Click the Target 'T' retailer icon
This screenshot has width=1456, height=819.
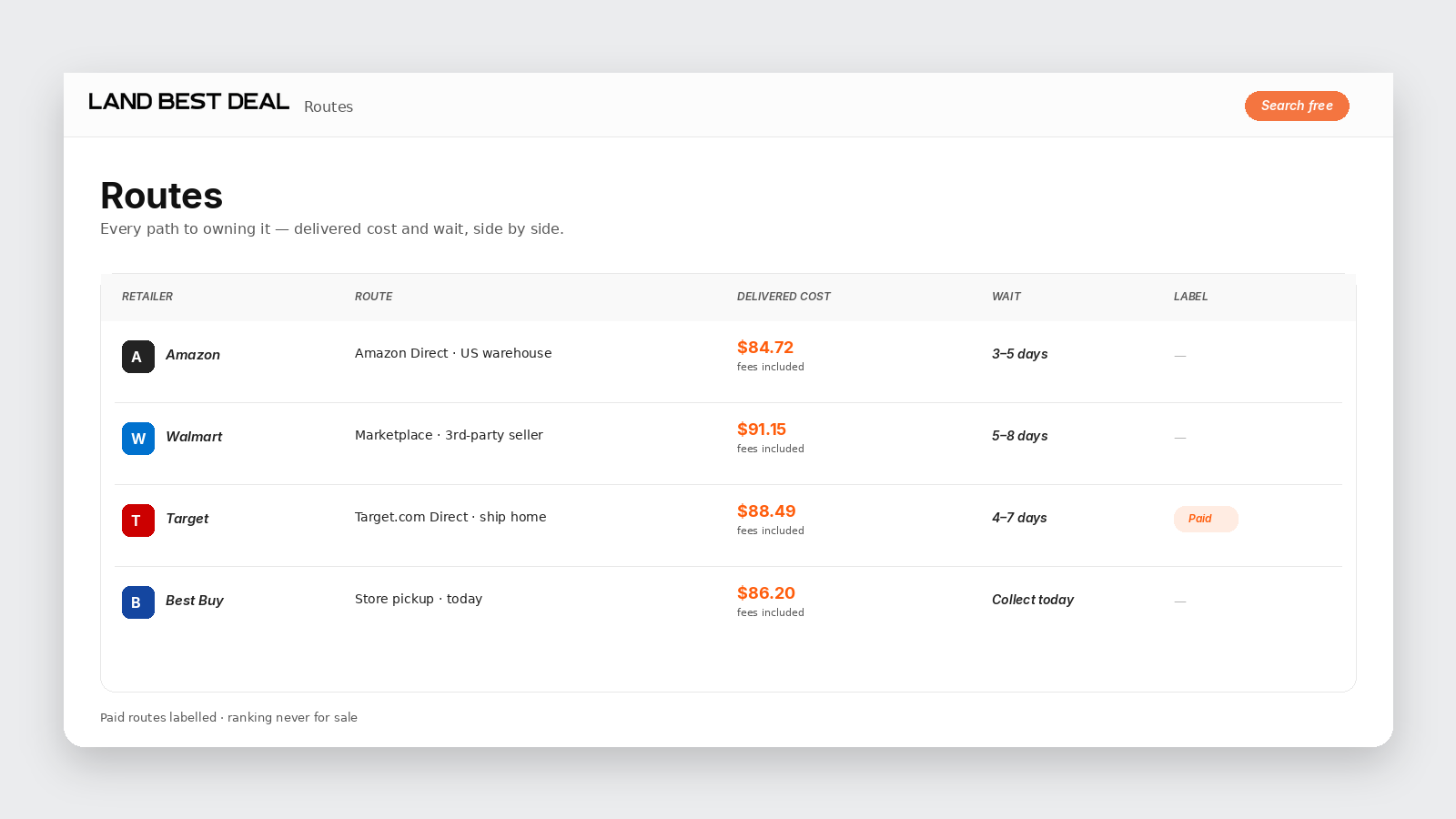pos(138,521)
